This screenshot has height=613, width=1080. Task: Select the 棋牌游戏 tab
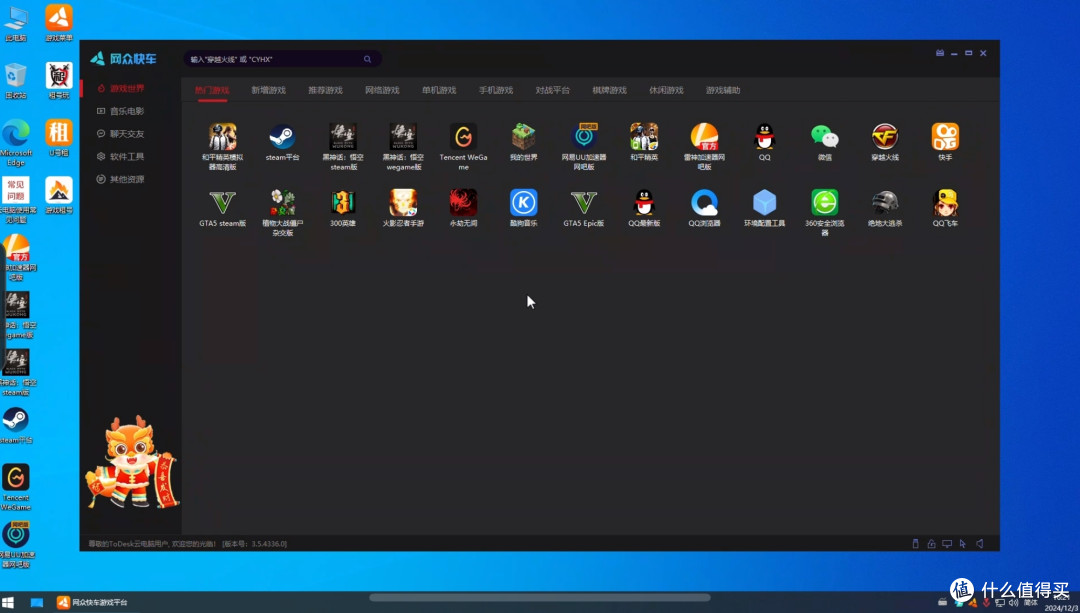(610, 90)
